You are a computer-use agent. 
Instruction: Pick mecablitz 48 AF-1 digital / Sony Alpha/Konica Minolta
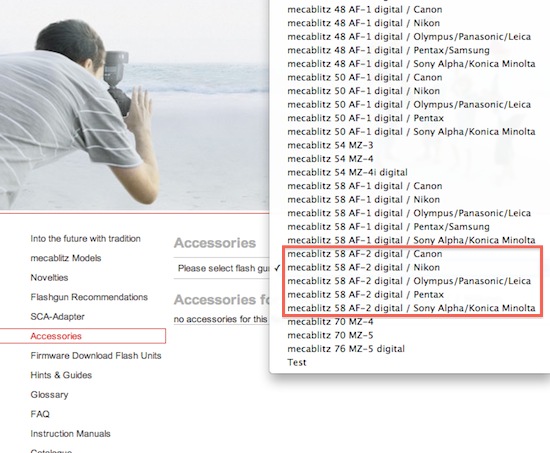[x=411, y=64]
